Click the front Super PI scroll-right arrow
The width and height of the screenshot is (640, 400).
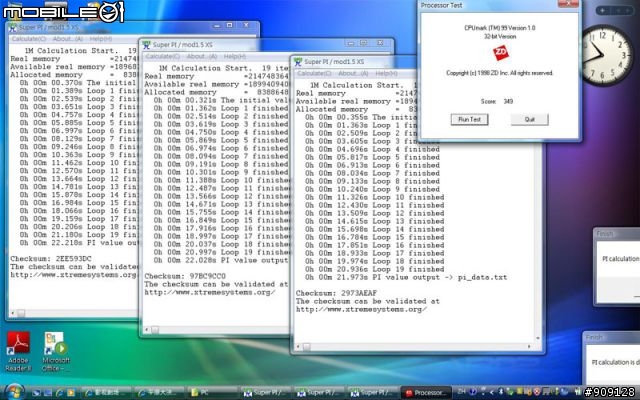click(529, 347)
